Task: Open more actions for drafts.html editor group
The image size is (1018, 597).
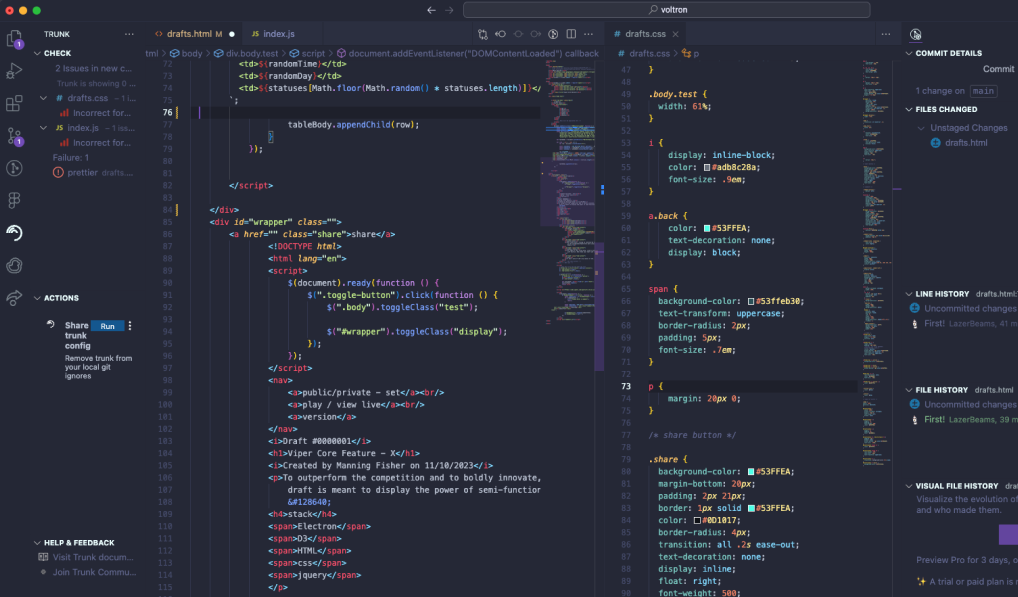Action: click(x=588, y=34)
